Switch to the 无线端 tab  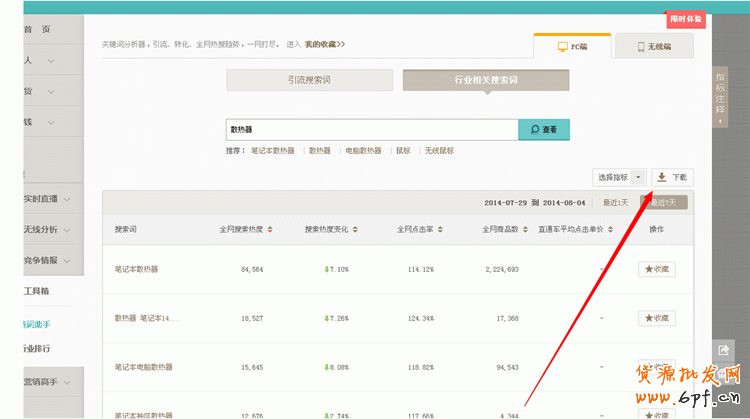coord(655,47)
